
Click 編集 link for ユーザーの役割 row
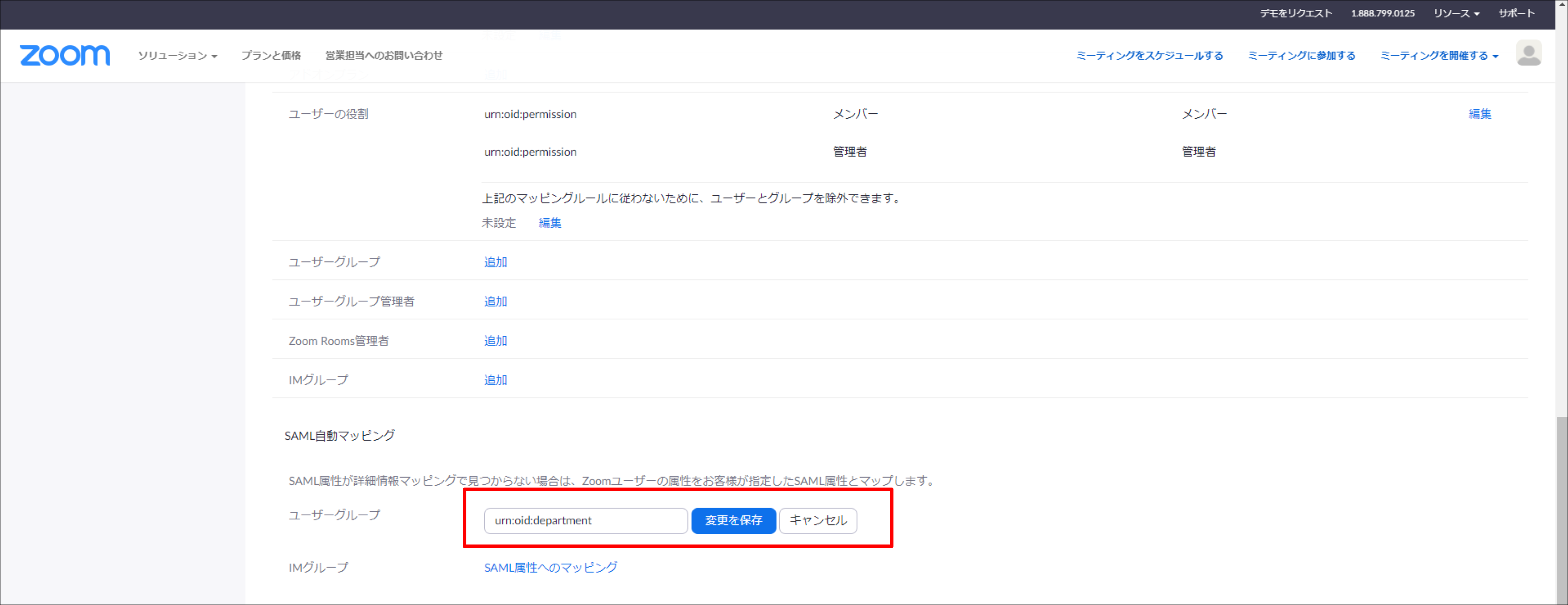(x=1480, y=114)
